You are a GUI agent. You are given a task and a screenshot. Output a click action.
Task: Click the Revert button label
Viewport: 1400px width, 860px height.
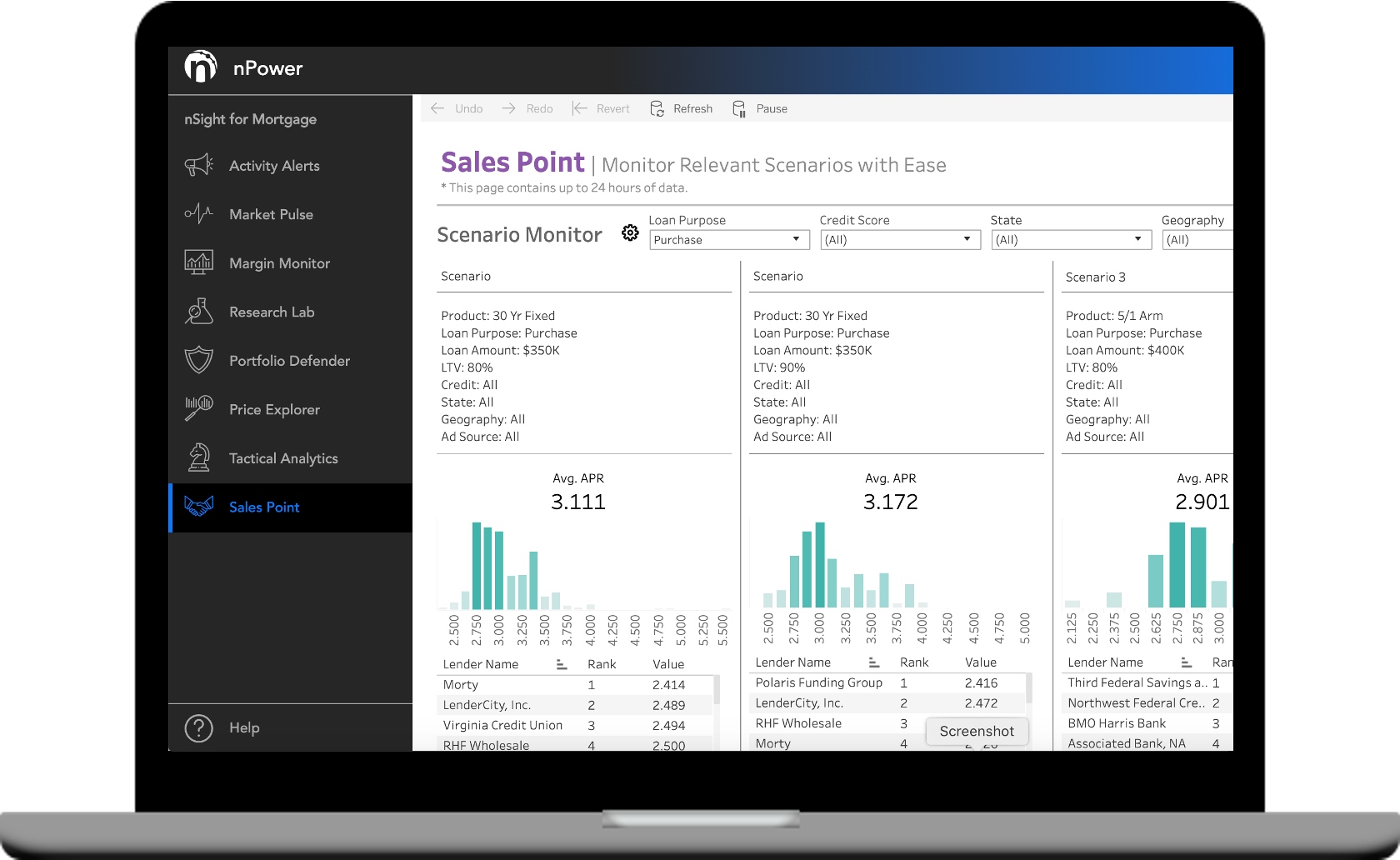tap(613, 108)
